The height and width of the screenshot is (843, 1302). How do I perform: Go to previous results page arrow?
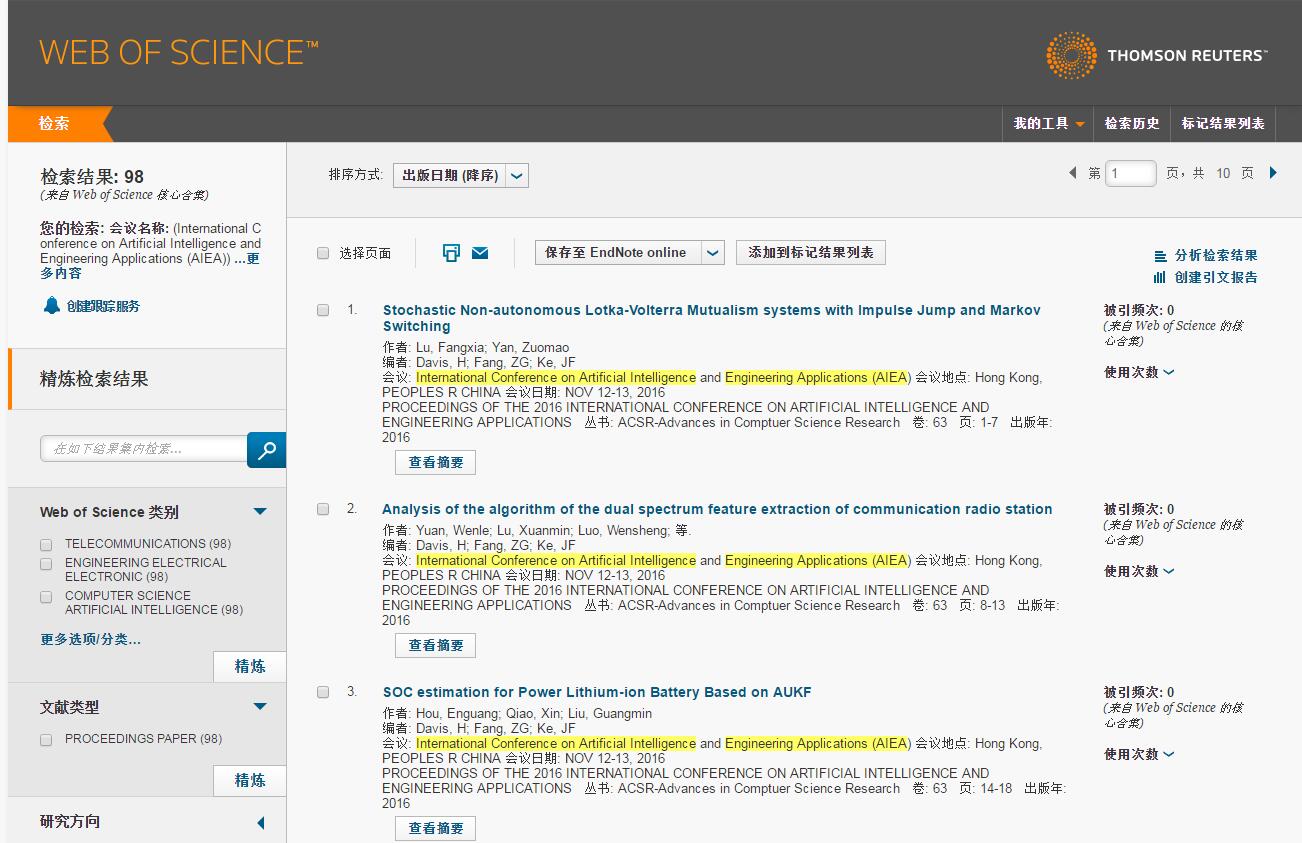[1073, 173]
